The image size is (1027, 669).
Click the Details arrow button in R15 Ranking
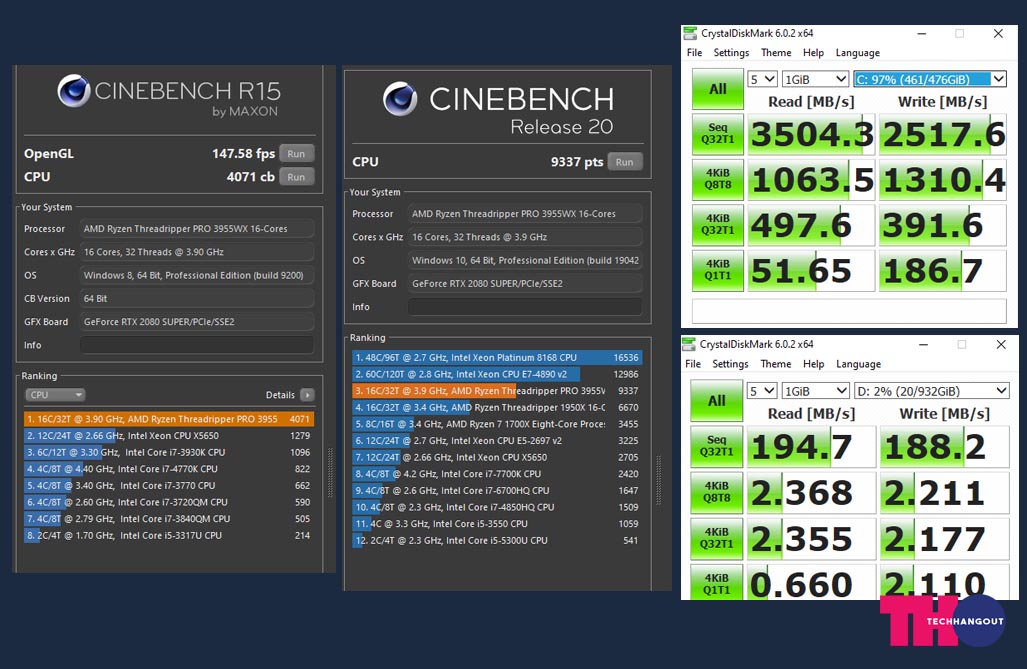tap(307, 394)
